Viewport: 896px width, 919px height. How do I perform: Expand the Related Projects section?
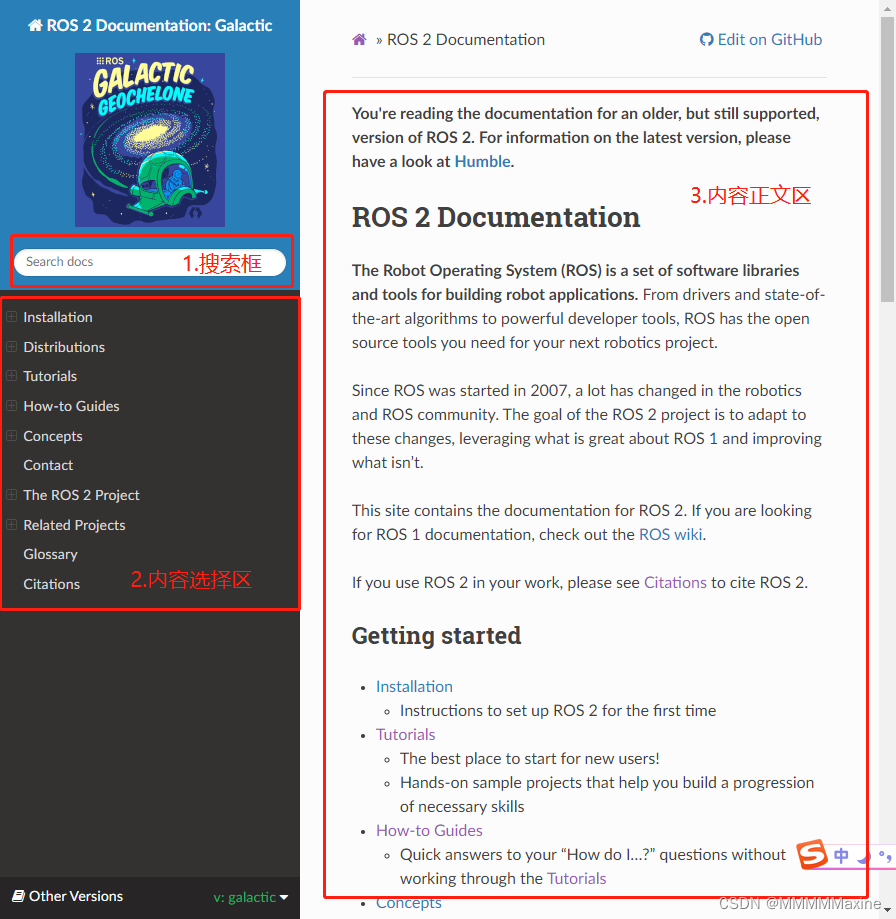click(11, 525)
